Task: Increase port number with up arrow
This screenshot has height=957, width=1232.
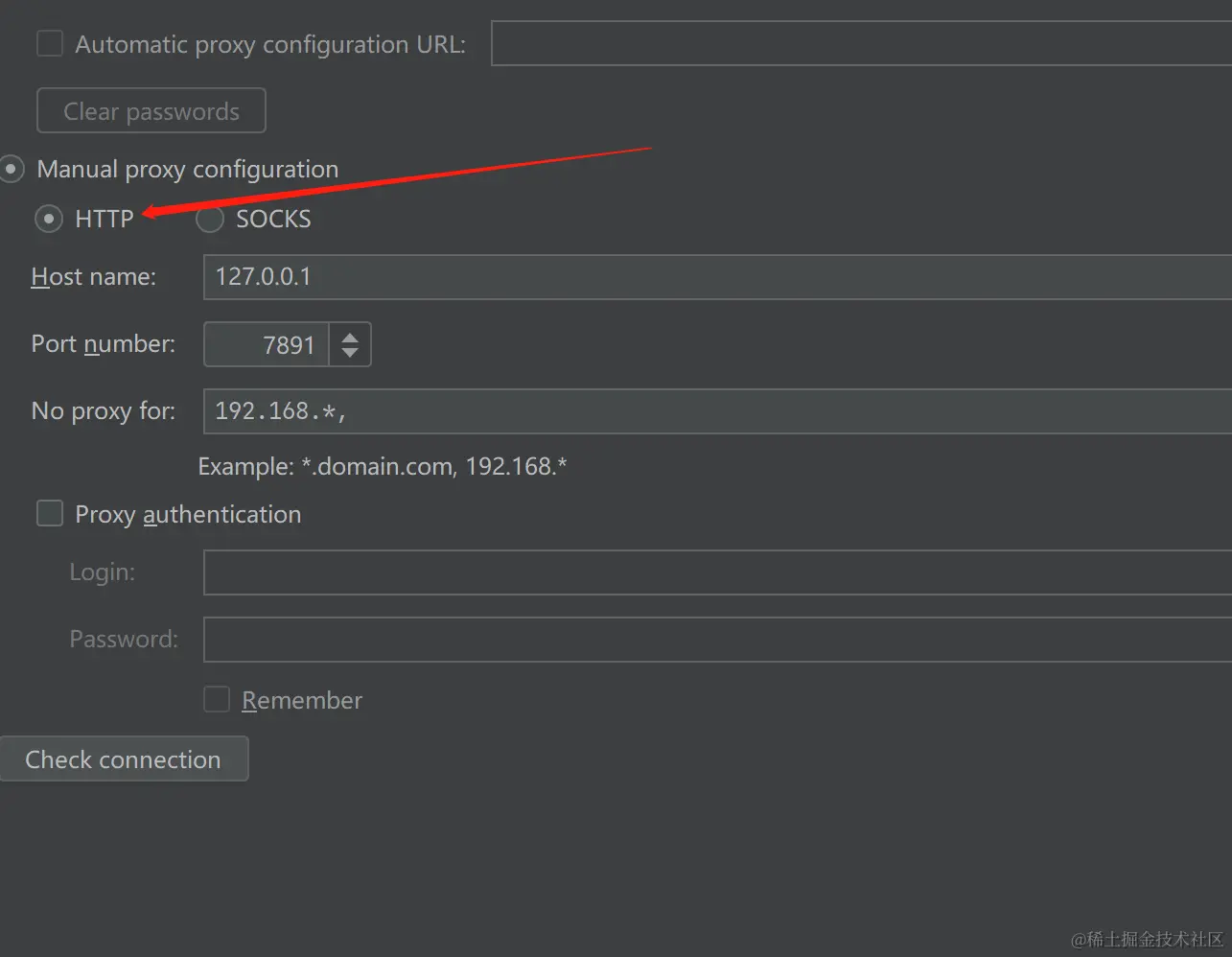Action: click(x=350, y=336)
